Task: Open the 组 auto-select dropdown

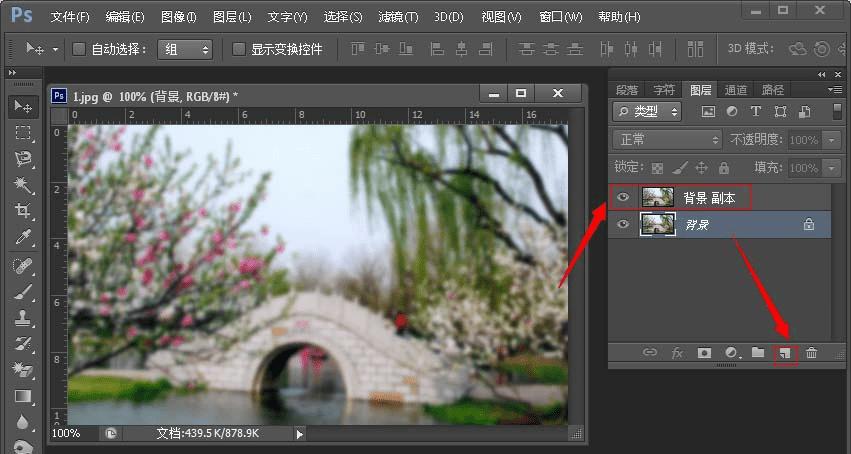Action: point(185,49)
